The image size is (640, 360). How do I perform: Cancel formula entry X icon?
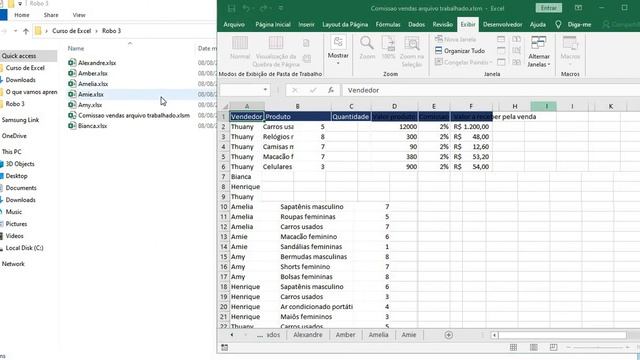(x=295, y=90)
